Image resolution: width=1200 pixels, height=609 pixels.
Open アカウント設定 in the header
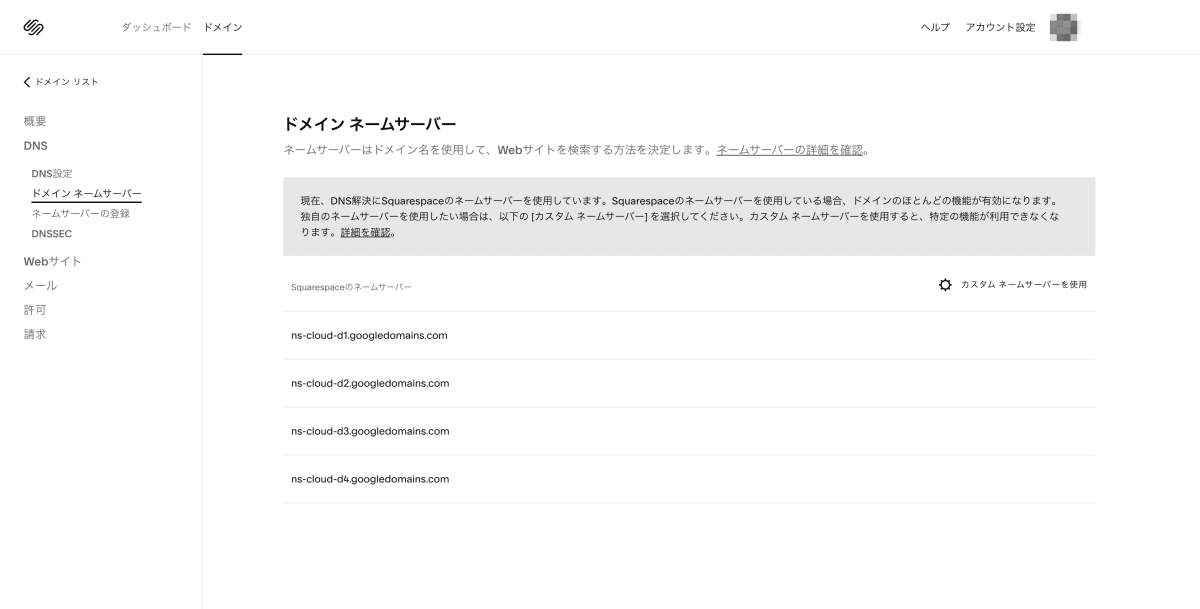(1000, 27)
